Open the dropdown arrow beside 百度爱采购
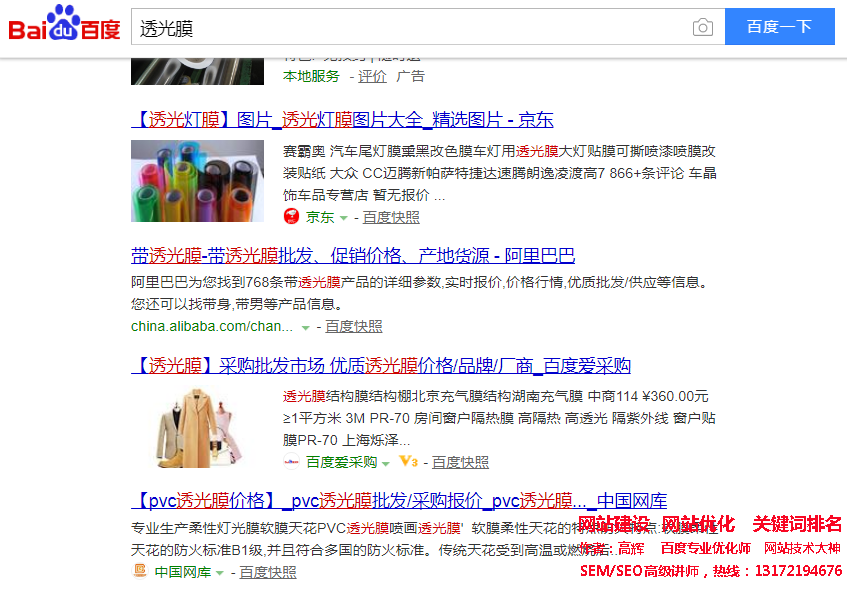Image resolution: width=847 pixels, height=593 pixels. pos(386,463)
